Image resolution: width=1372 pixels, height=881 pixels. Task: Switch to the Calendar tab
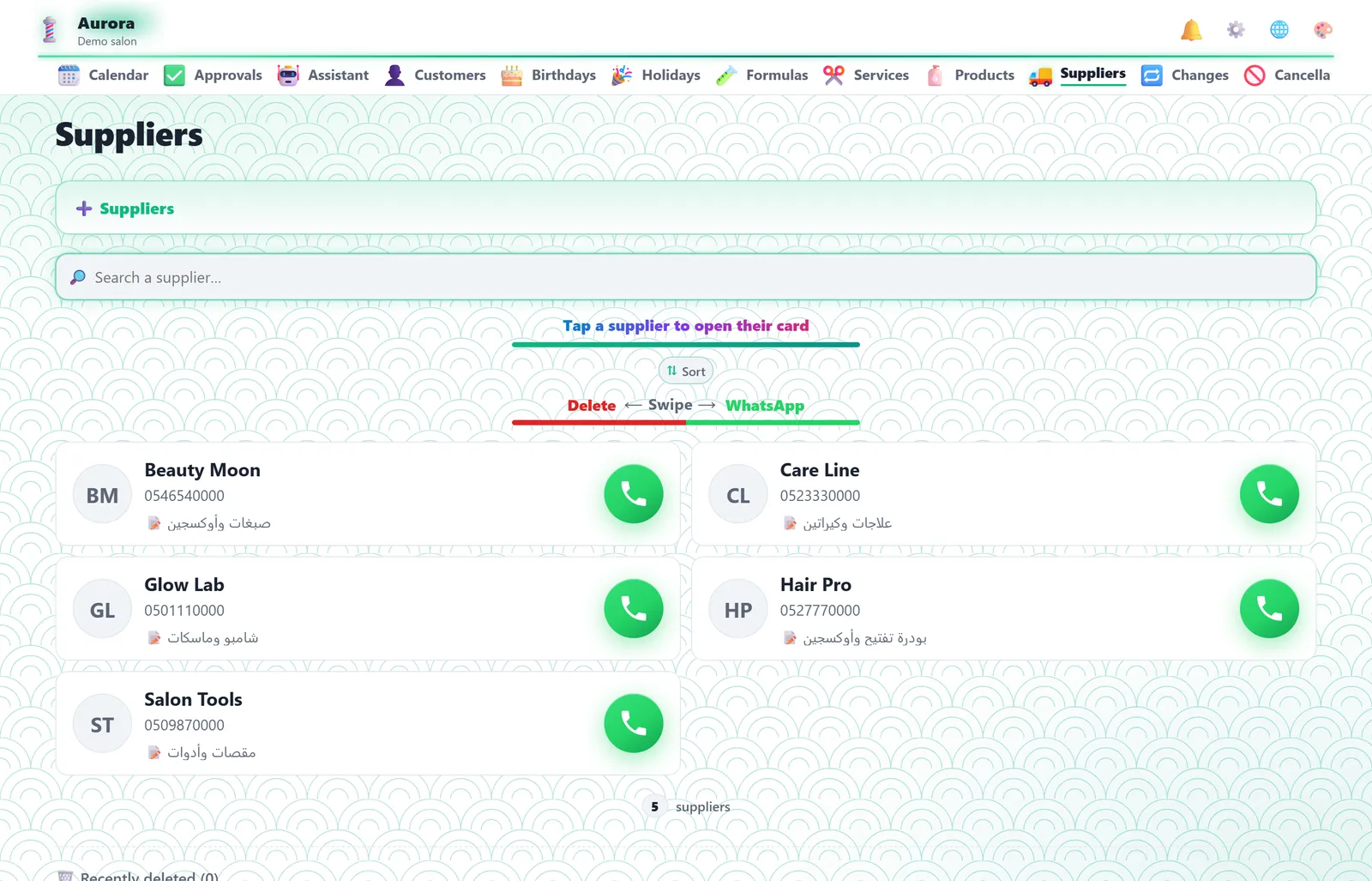(103, 75)
